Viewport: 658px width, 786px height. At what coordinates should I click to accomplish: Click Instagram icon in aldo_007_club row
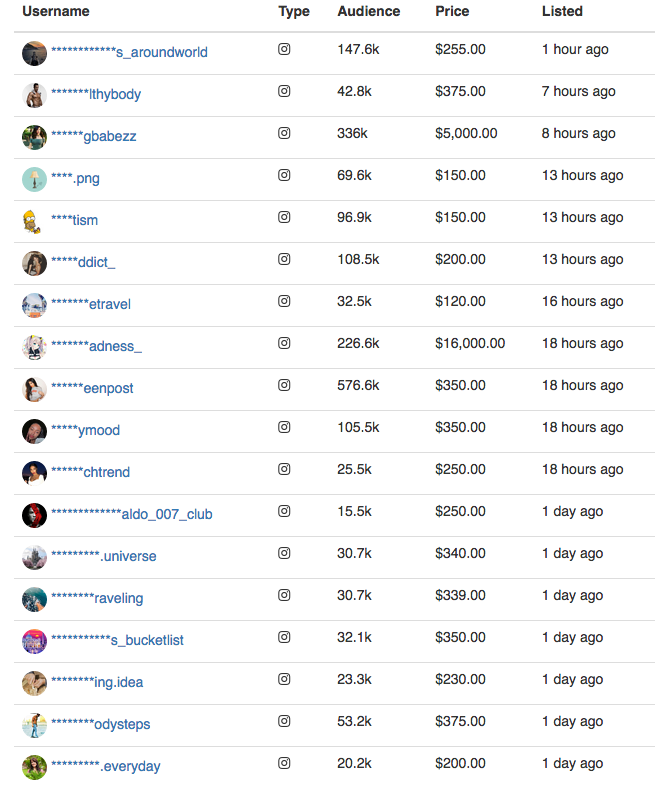284,511
